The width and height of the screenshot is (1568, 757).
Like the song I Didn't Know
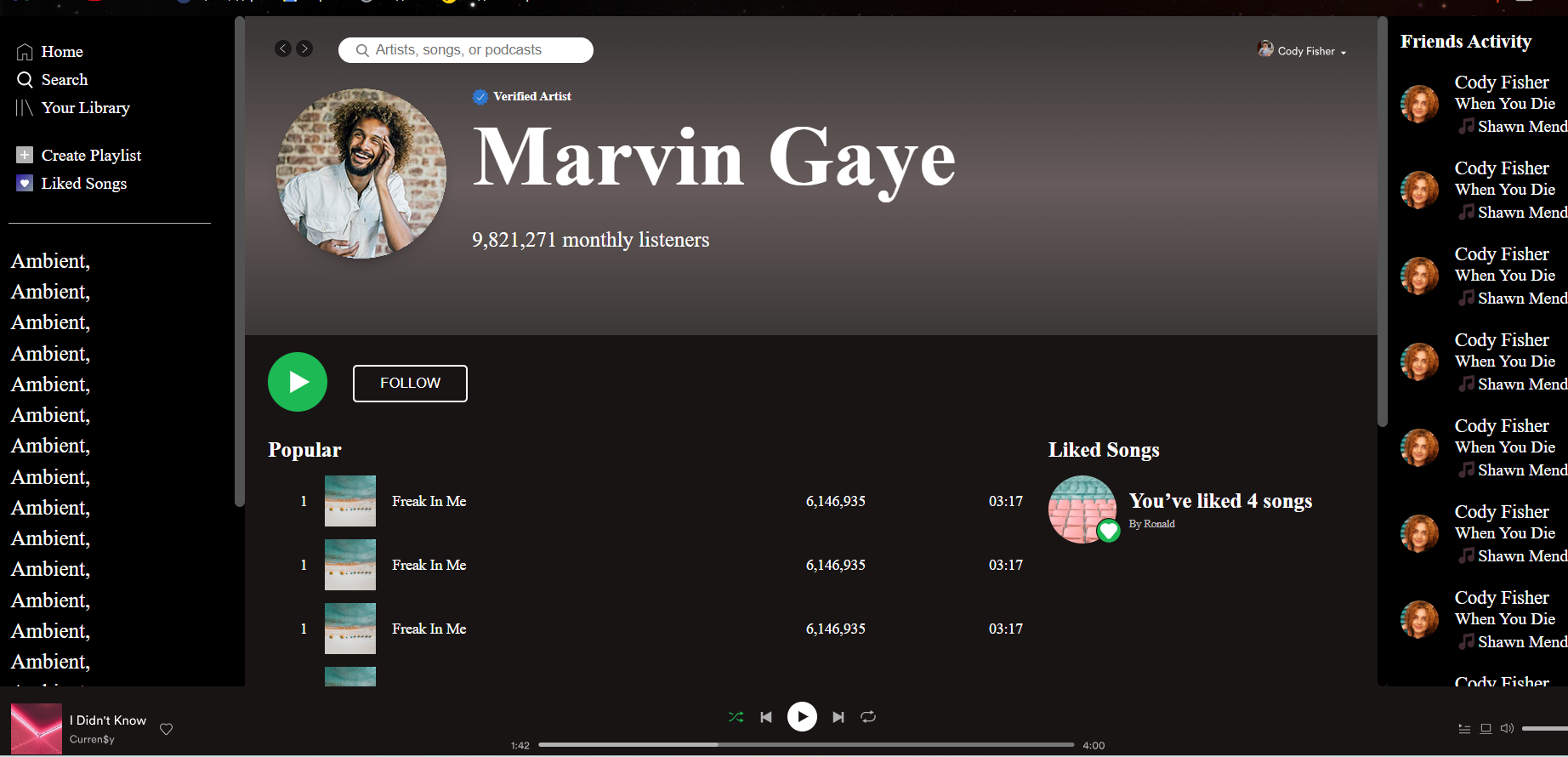(x=167, y=729)
